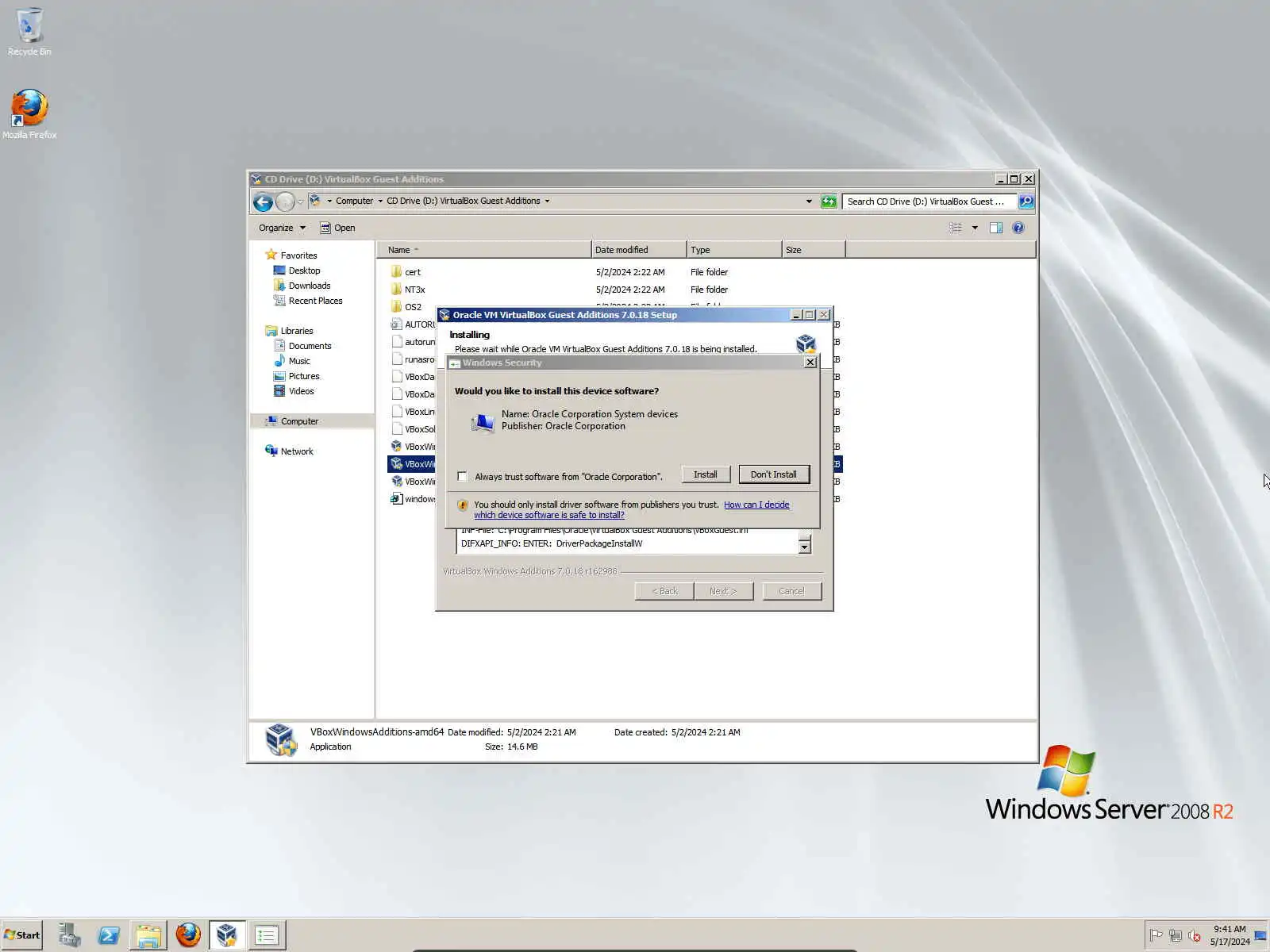
Task: Open the Music library
Action: point(299,361)
